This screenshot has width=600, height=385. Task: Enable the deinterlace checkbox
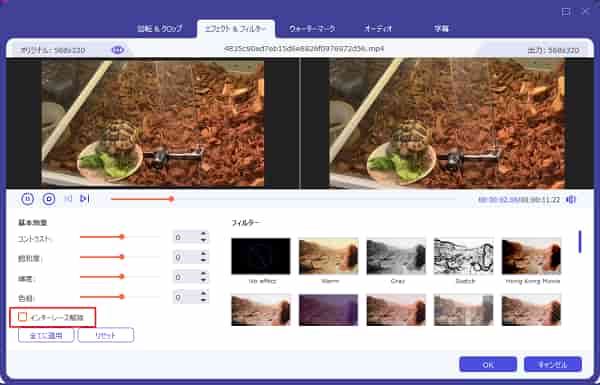tap(23, 317)
